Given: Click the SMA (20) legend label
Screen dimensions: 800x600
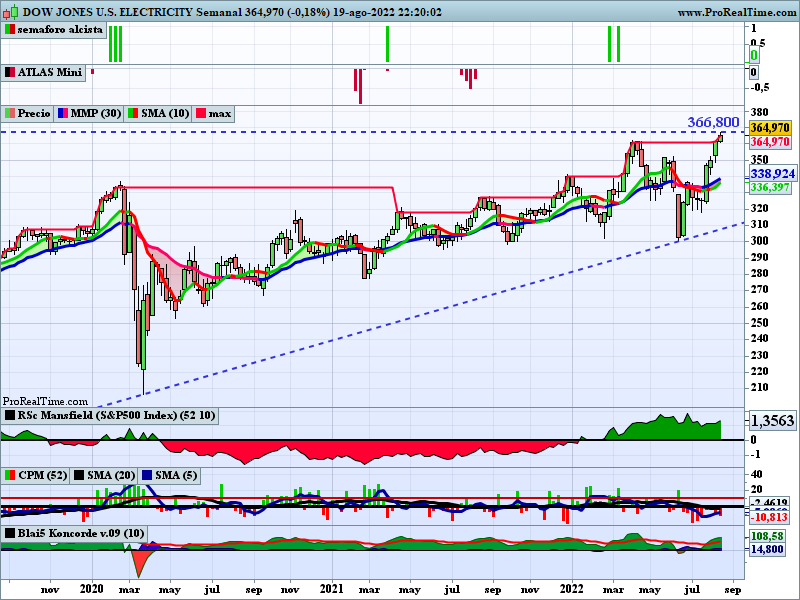Looking at the screenshot, I should 104,476.
